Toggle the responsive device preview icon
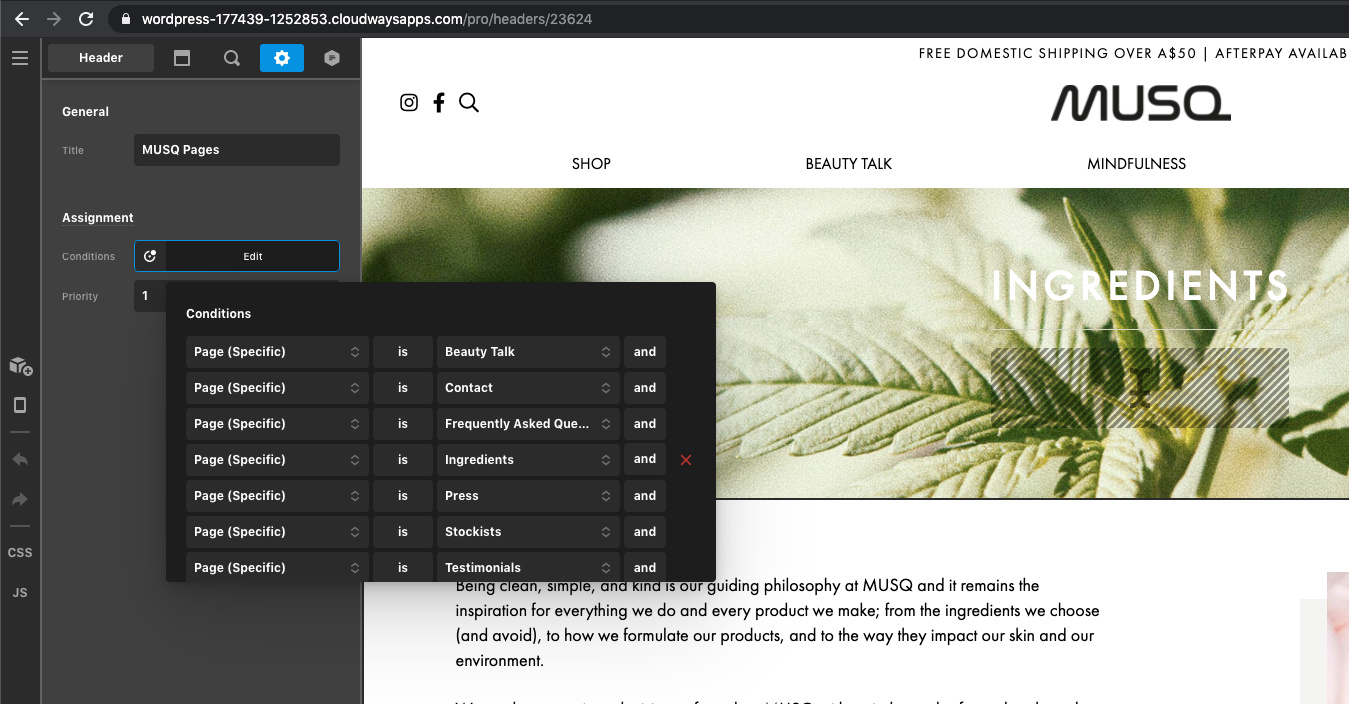The height and width of the screenshot is (704, 1349). 20,405
